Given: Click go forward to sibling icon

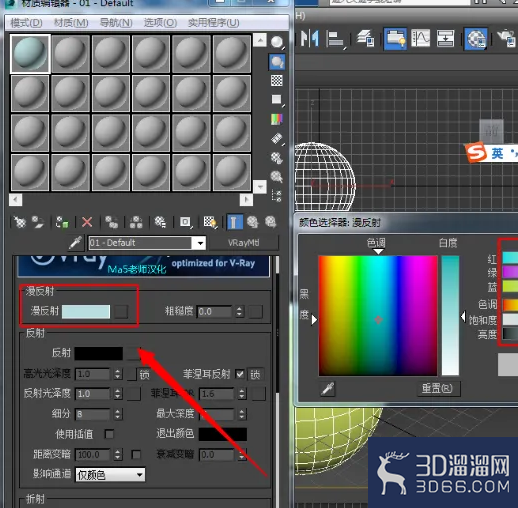Looking at the screenshot, I should [271, 222].
